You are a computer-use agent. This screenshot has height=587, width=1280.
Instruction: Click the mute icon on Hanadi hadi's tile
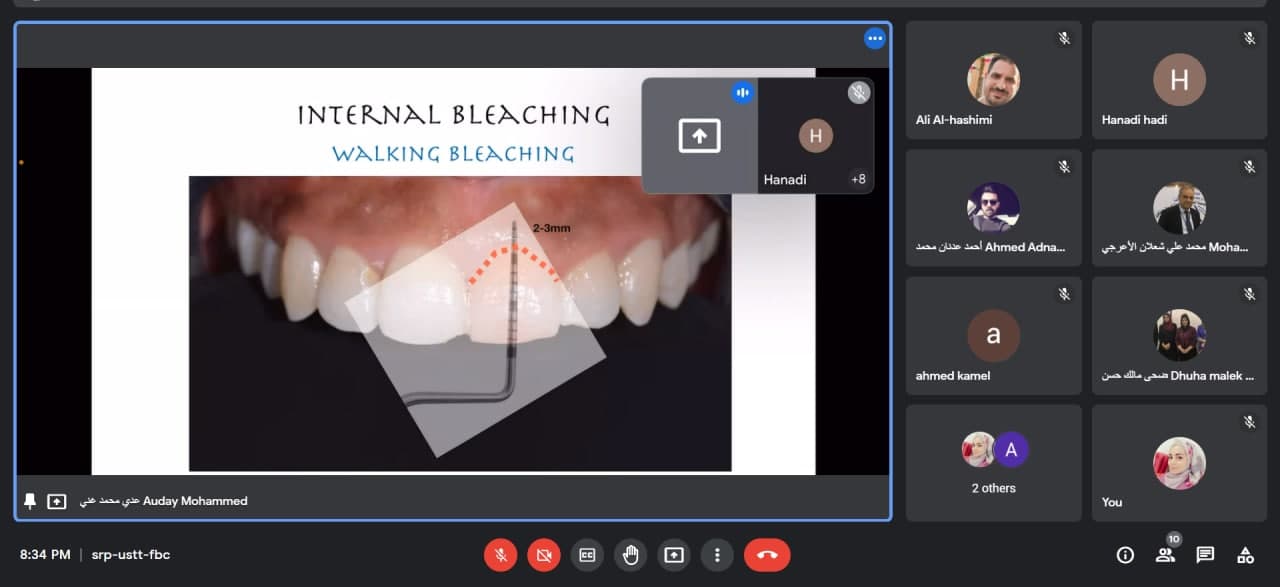(1248, 37)
